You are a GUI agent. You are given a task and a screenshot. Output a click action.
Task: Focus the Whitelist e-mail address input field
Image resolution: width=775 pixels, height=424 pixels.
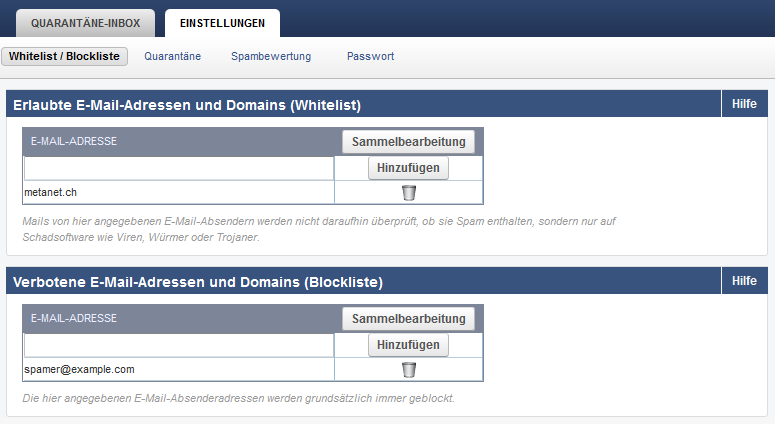[178, 168]
